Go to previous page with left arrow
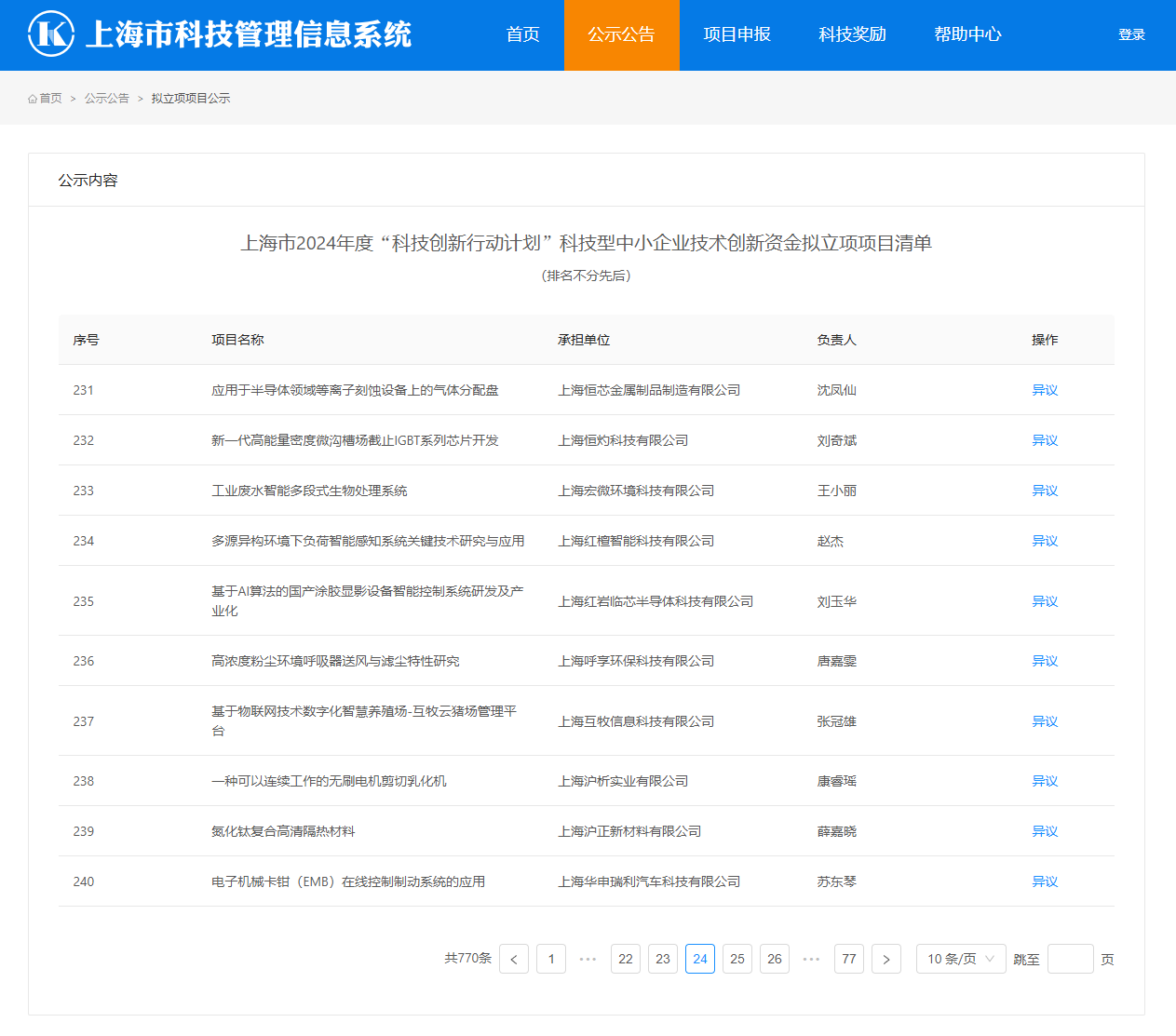The image size is (1176, 1036). pyautogui.click(x=514, y=958)
